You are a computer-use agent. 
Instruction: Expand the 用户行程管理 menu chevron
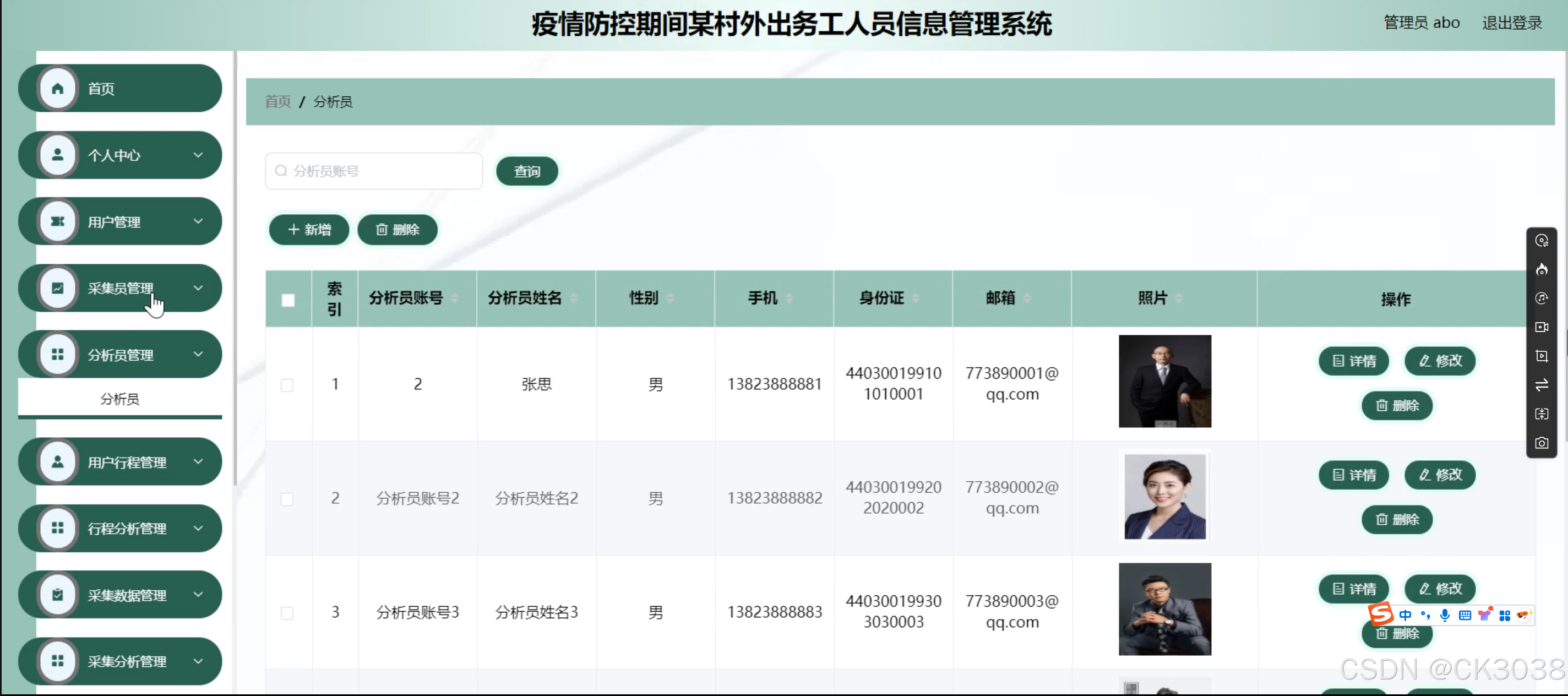[x=198, y=461]
